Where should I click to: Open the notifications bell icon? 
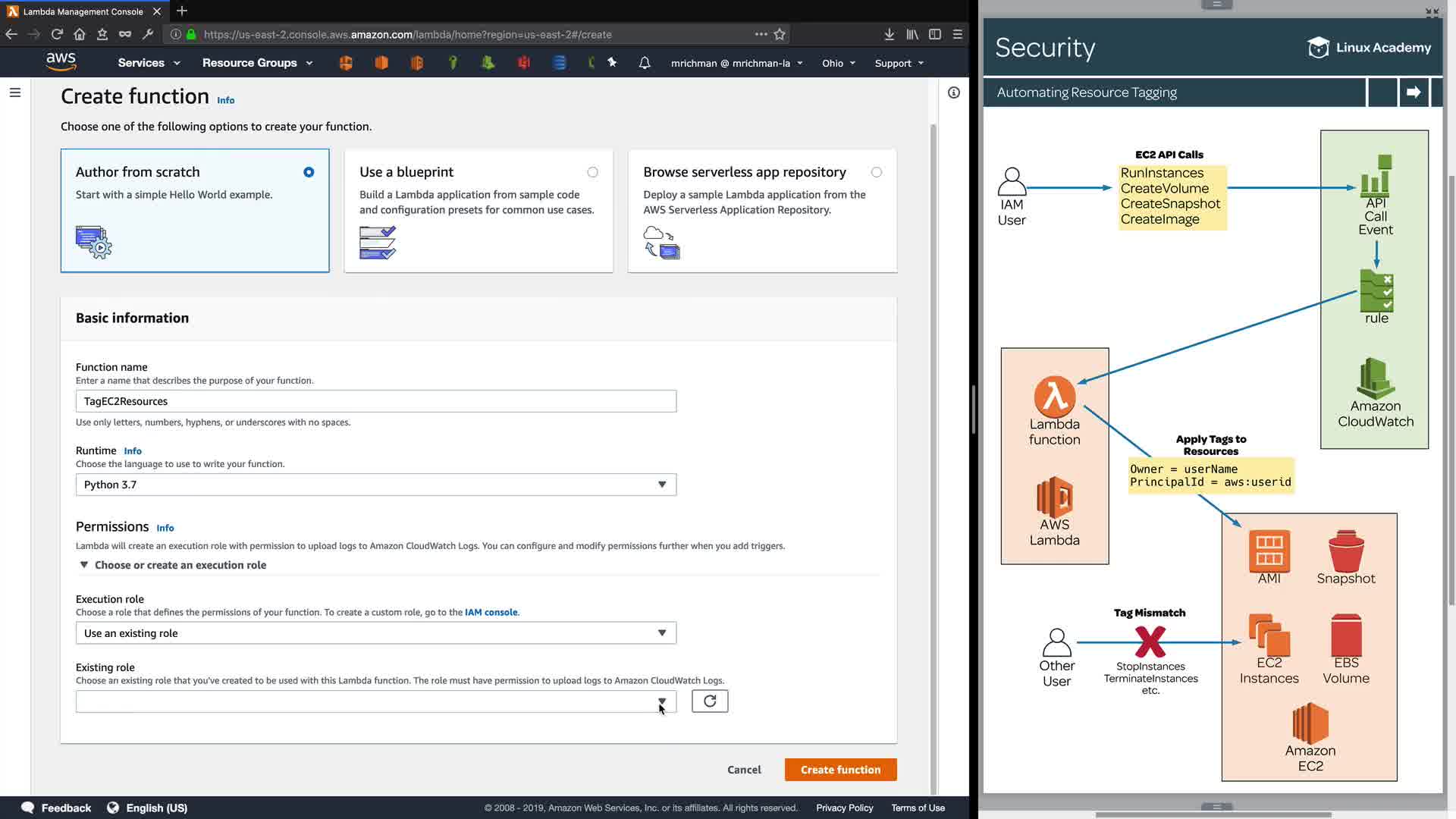pos(645,63)
